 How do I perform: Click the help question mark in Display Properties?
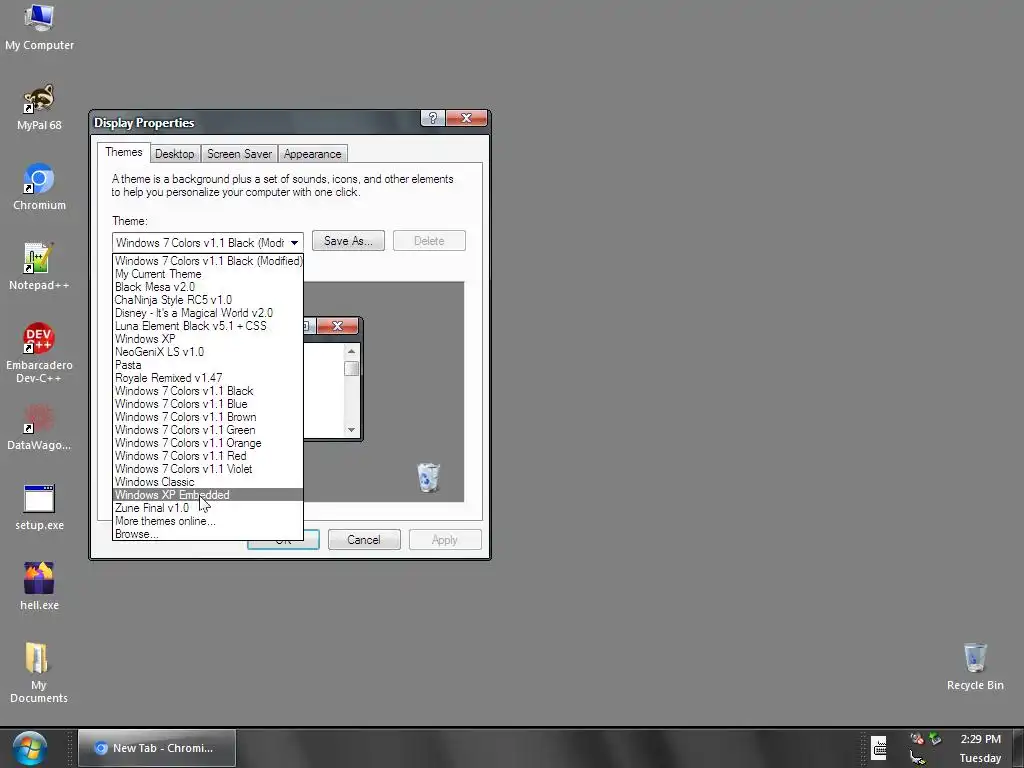click(x=432, y=118)
